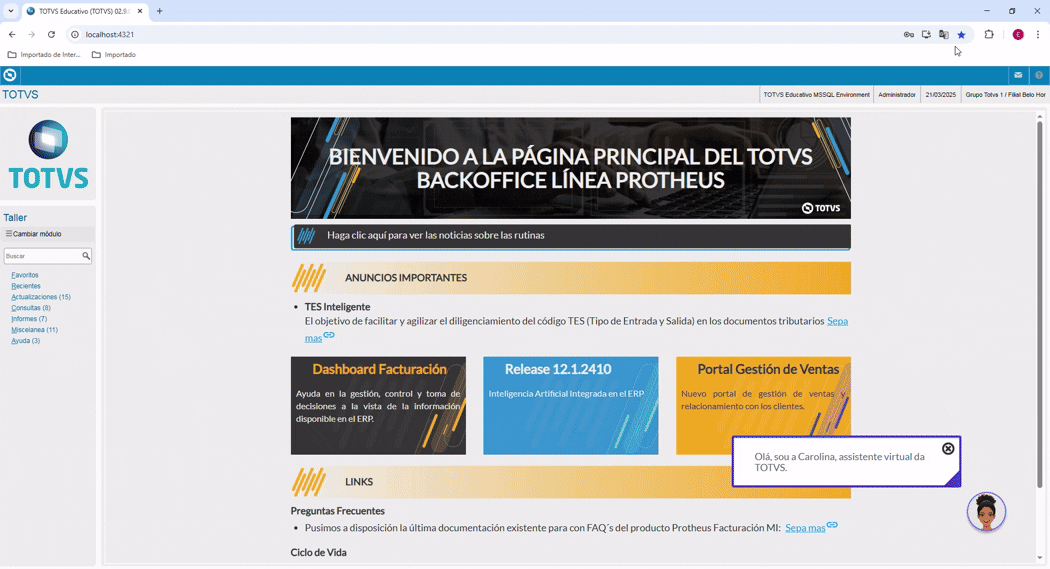The height and width of the screenshot is (569, 1050).
Task: Open the Carolina virtual assistant avatar
Action: [x=986, y=512]
